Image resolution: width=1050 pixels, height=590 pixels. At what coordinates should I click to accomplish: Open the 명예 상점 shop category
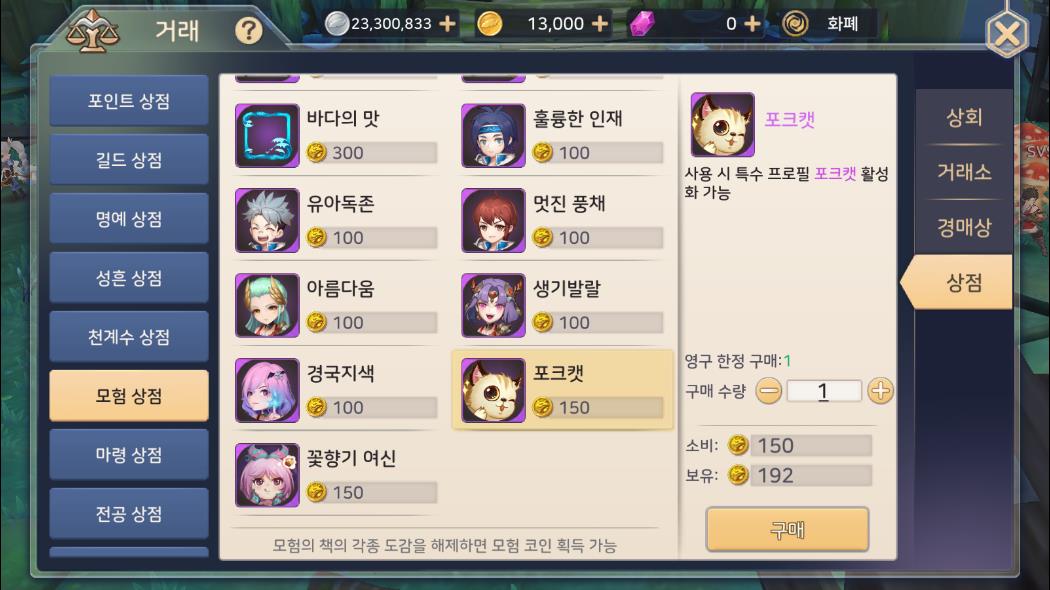[129, 218]
